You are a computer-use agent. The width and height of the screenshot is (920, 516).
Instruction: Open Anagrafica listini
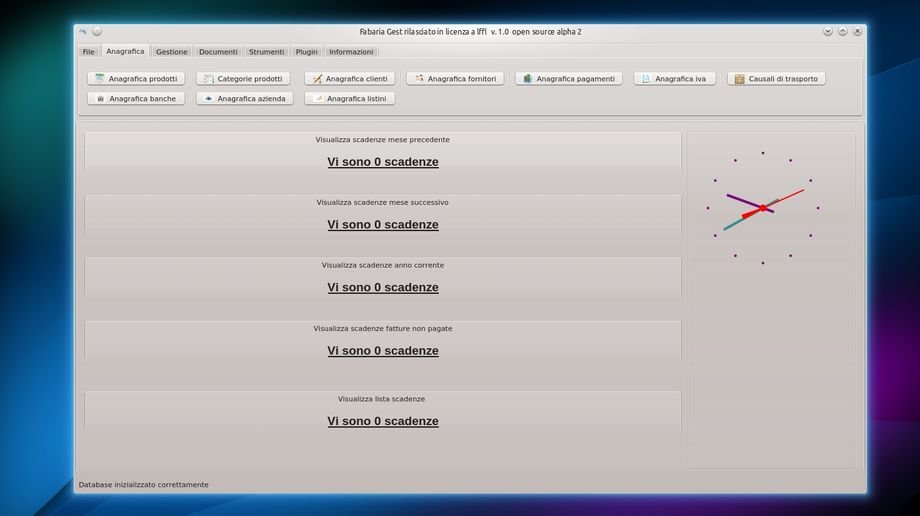pyautogui.click(x=350, y=99)
